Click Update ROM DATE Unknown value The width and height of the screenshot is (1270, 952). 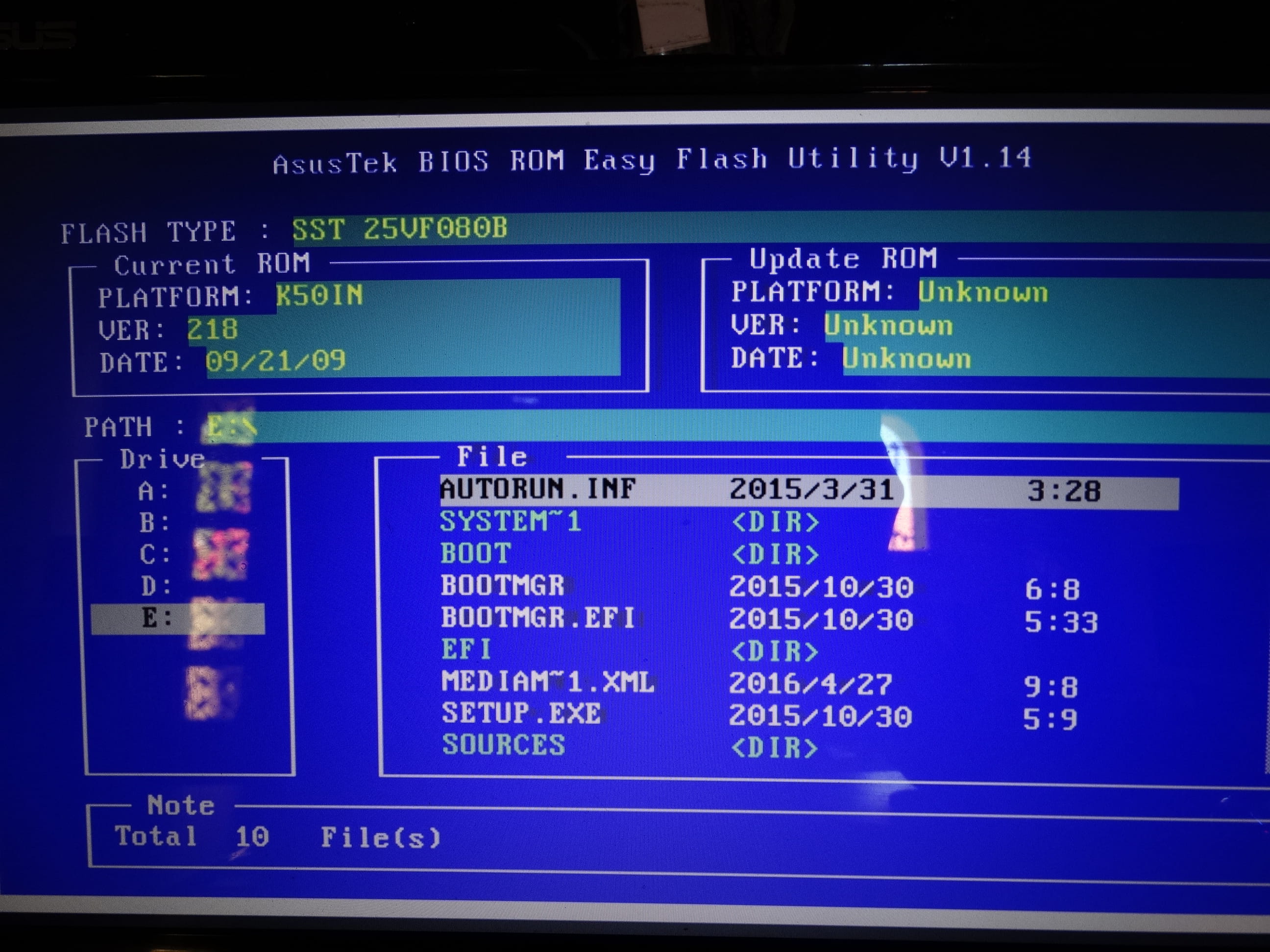pyautogui.click(x=906, y=359)
